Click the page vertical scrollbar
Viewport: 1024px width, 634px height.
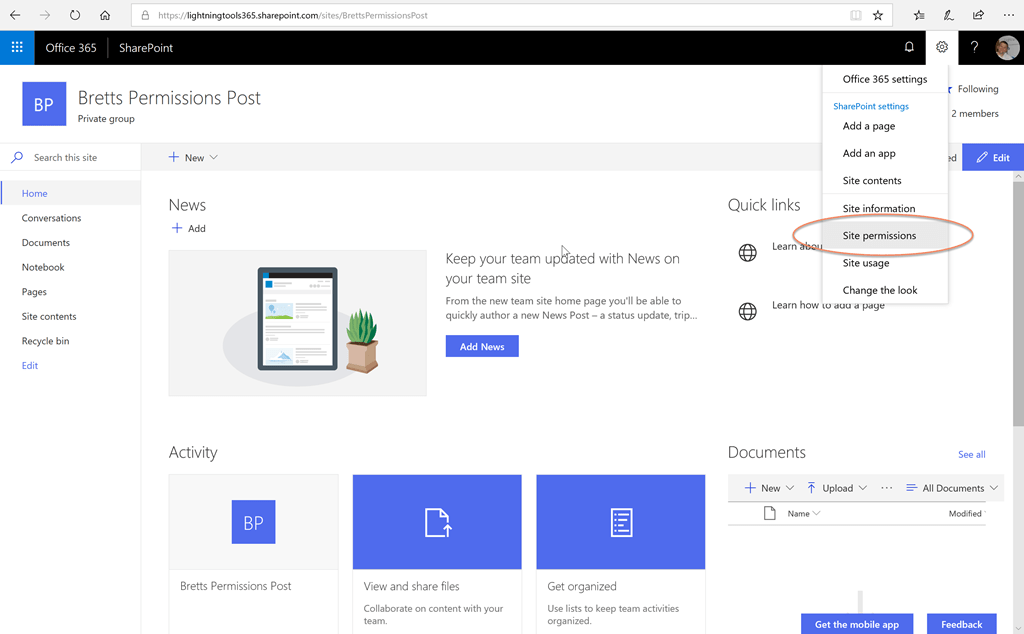[1018, 304]
